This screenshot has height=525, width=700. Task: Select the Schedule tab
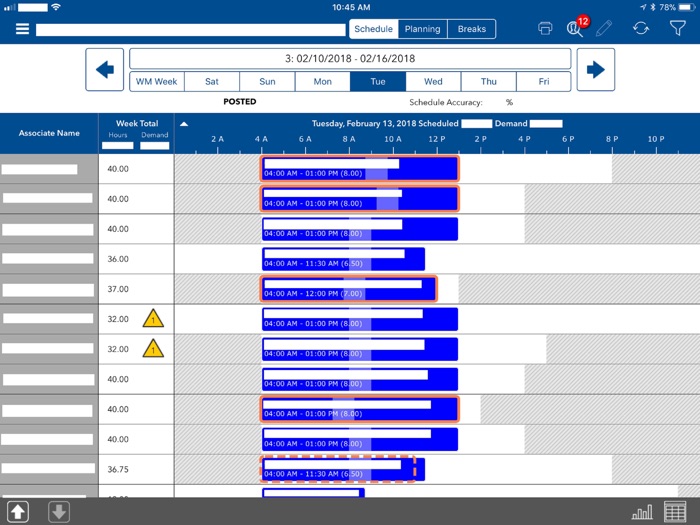click(x=373, y=29)
